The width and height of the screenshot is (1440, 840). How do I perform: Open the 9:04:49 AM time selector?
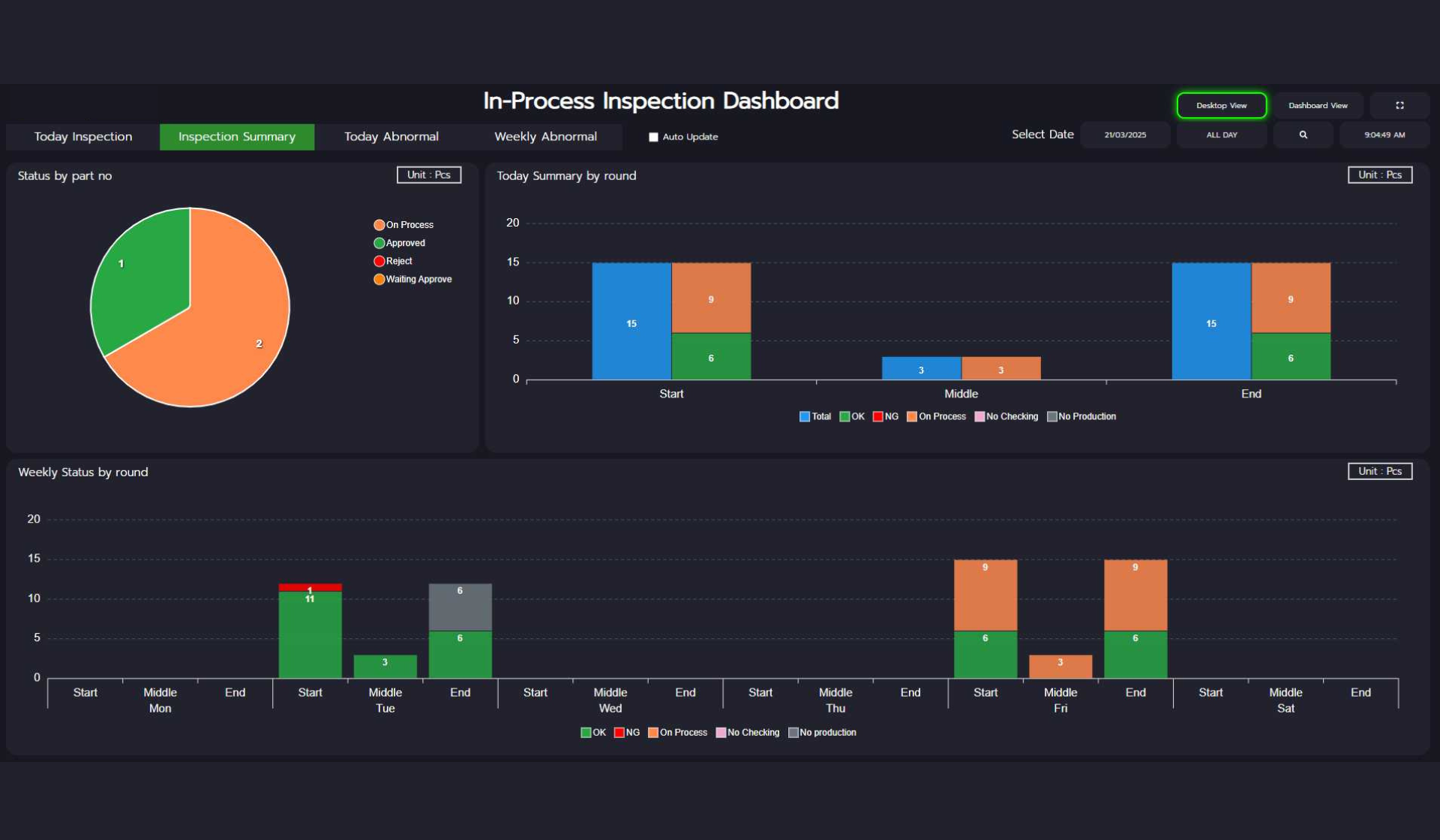click(1384, 135)
